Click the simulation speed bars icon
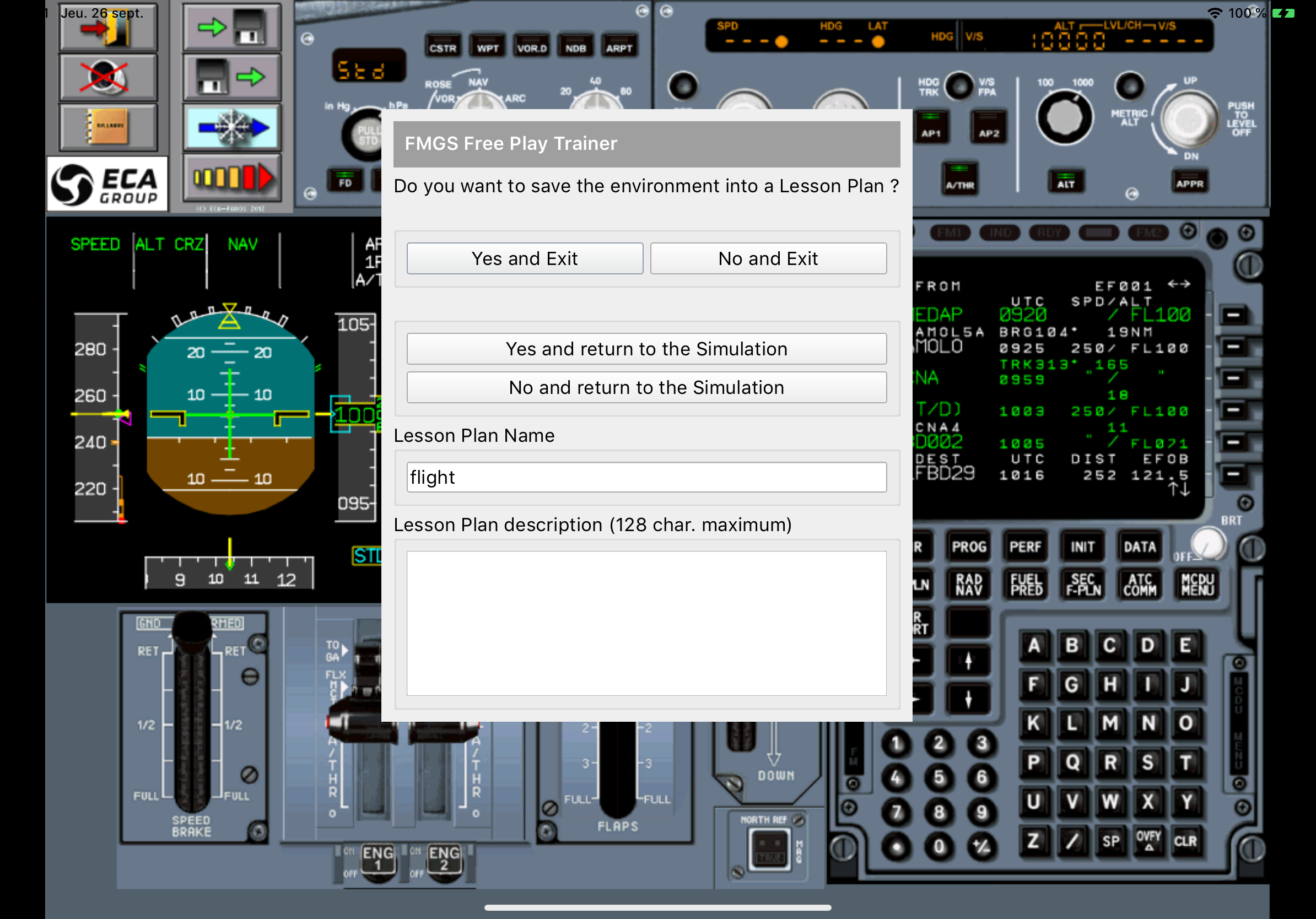 (x=231, y=177)
